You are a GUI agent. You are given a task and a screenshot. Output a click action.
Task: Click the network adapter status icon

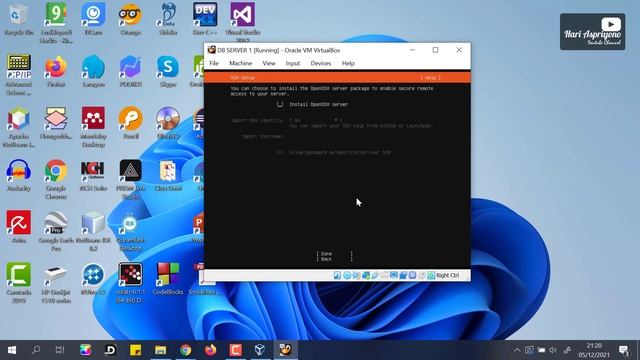pos(366,276)
